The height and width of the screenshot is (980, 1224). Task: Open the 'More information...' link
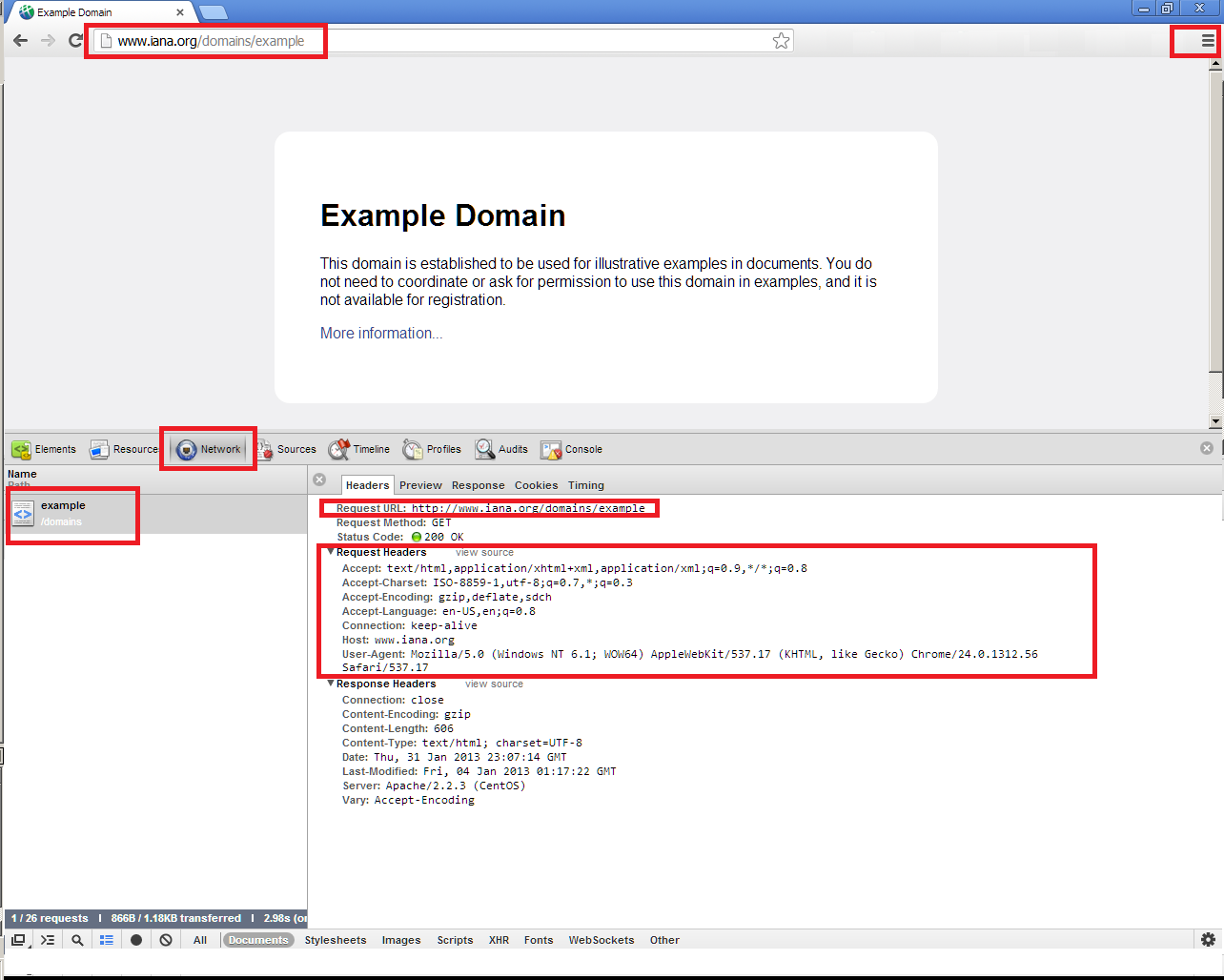pos(380,333)
